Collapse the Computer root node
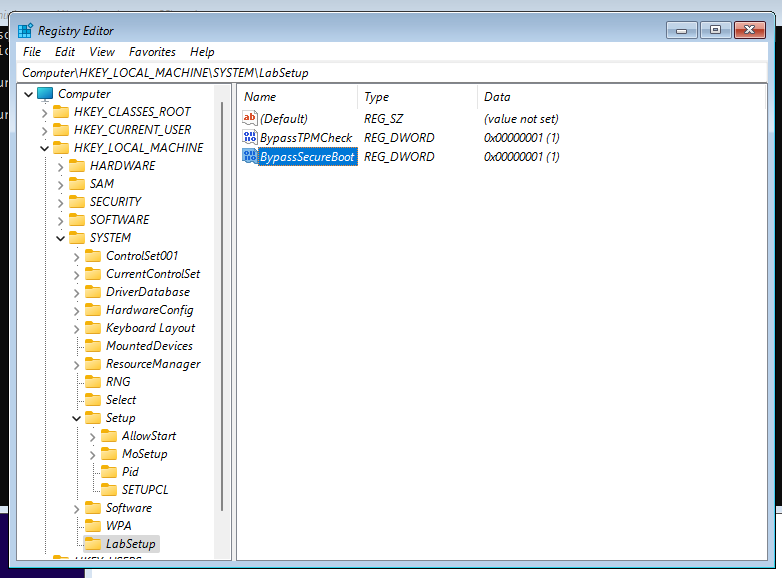Image resolution: width=782 pixels, height=578 pixels. pyautogui.click(x=28, y=94)
